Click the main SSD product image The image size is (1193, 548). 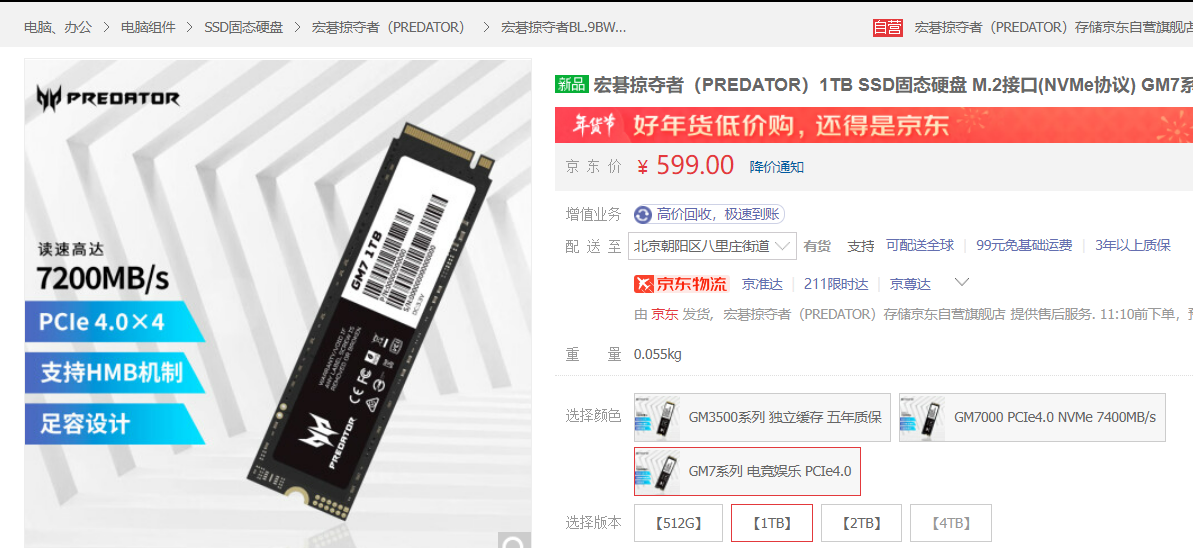[278, 303]
